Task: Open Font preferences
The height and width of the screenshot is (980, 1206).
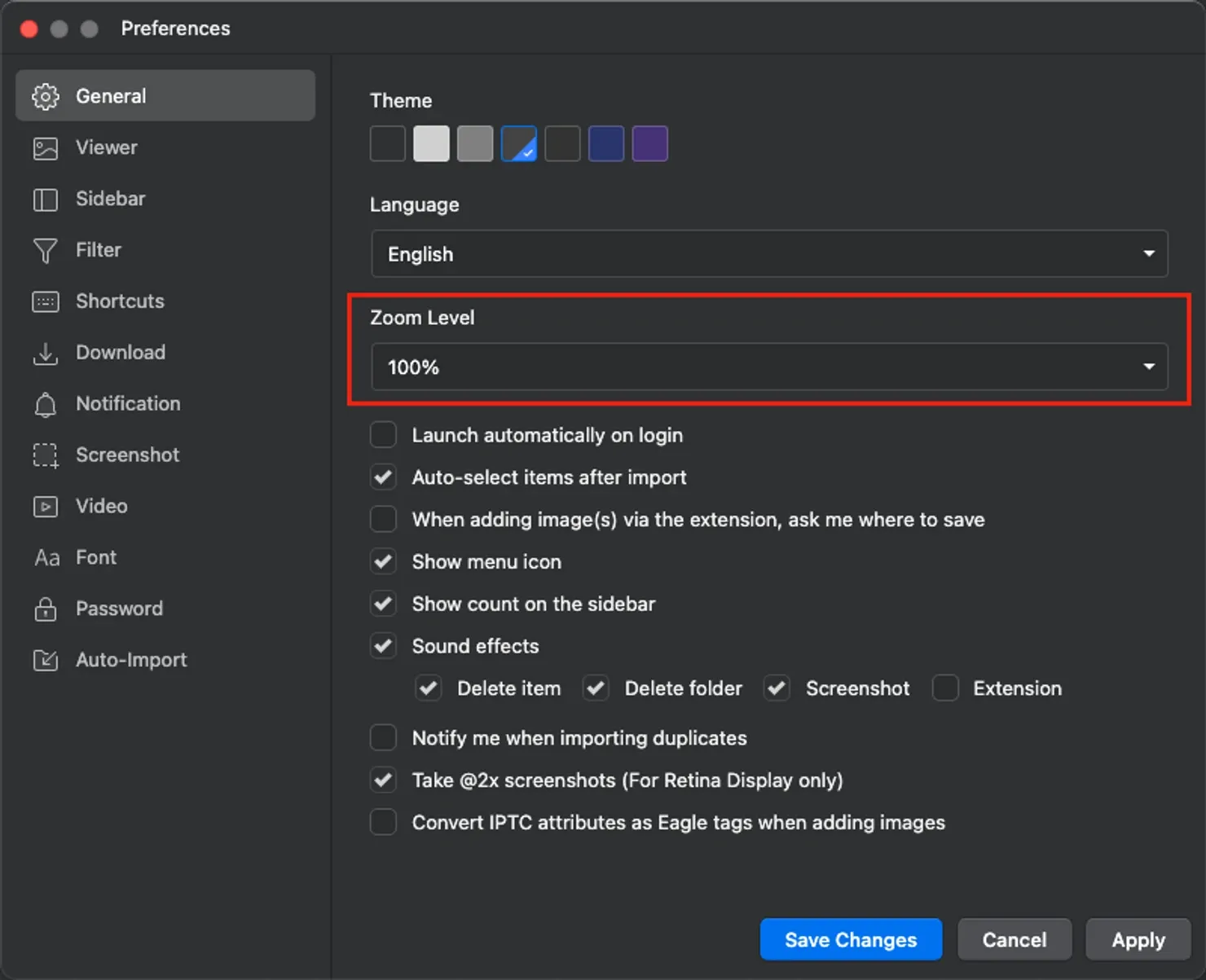Action: pos(165,558)
